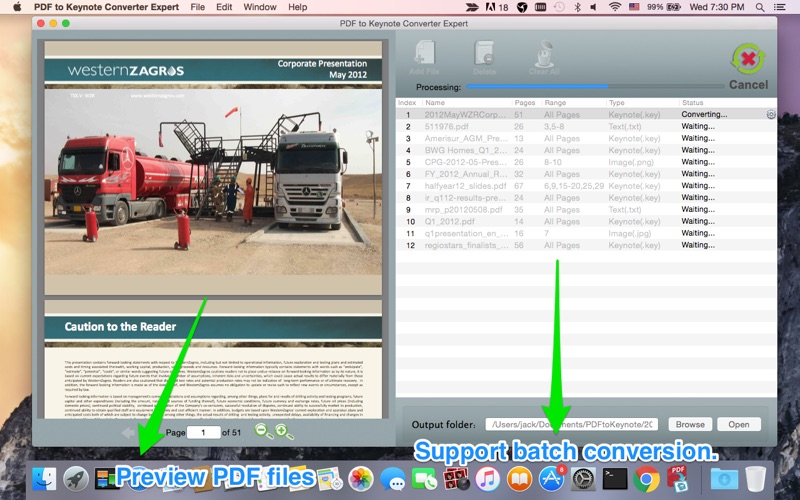Image resolution: width=800 pixels, height=500 pixels.
Task: Open Finder in the Dock
Action: (44, 479)
